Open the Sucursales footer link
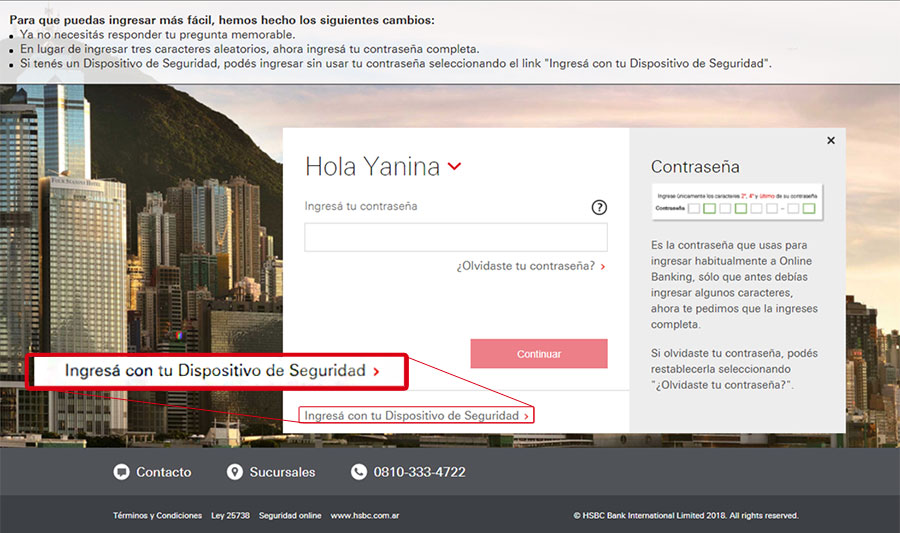The image size is (900, 533). 282,472
